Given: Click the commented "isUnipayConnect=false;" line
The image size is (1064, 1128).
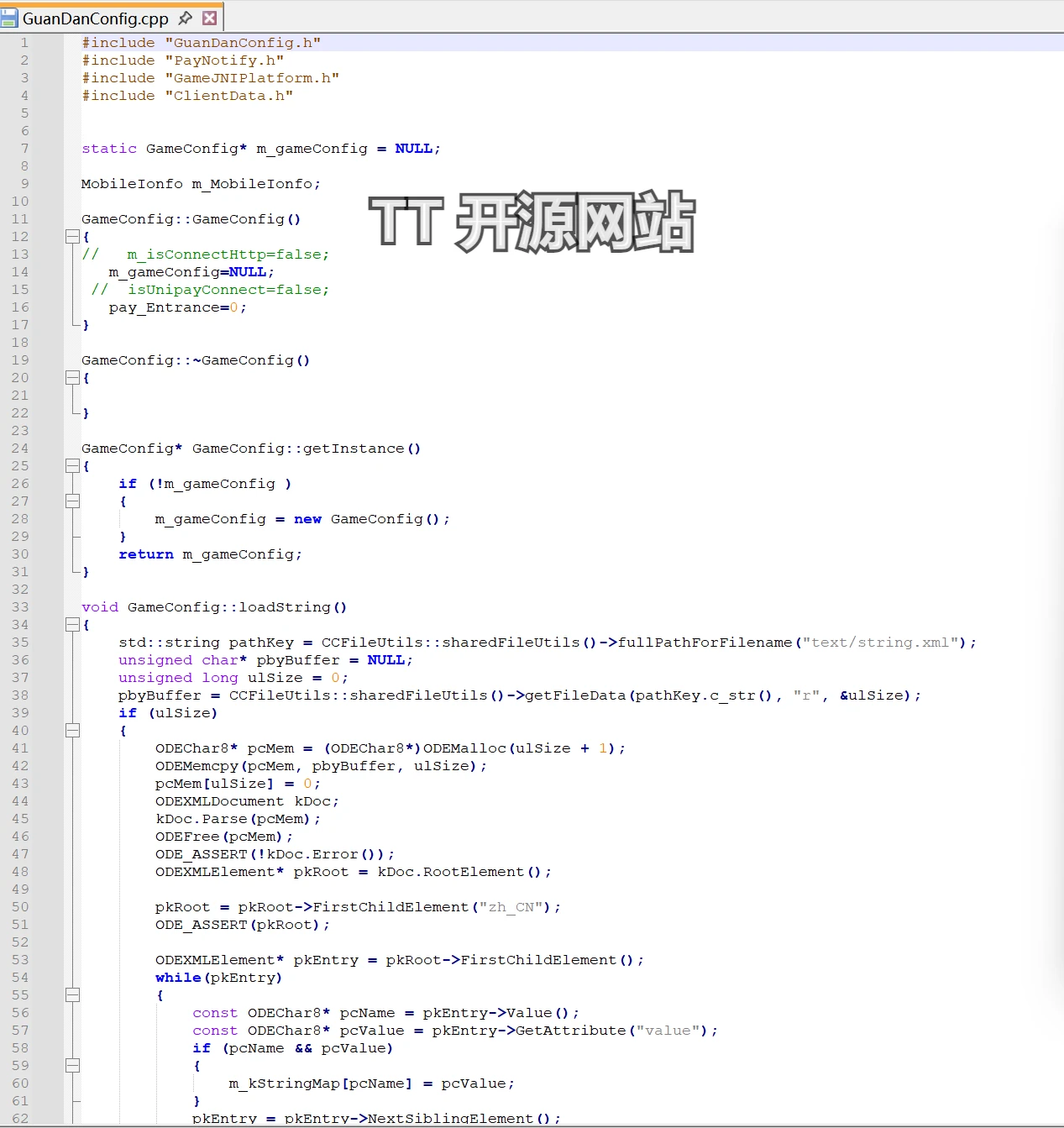Looking at the screenshot, I should tap(210, 290).
